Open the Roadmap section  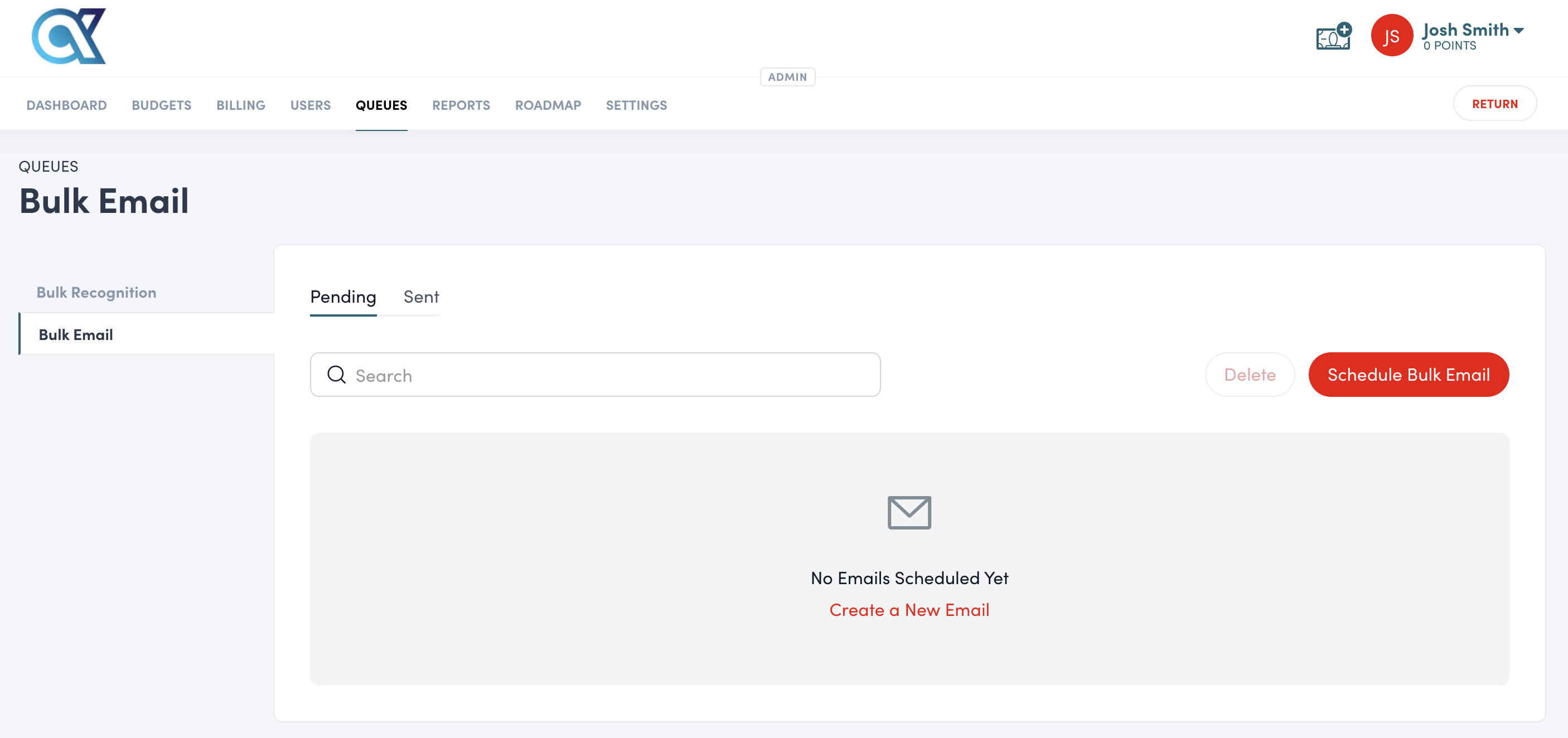pos(547,105)
